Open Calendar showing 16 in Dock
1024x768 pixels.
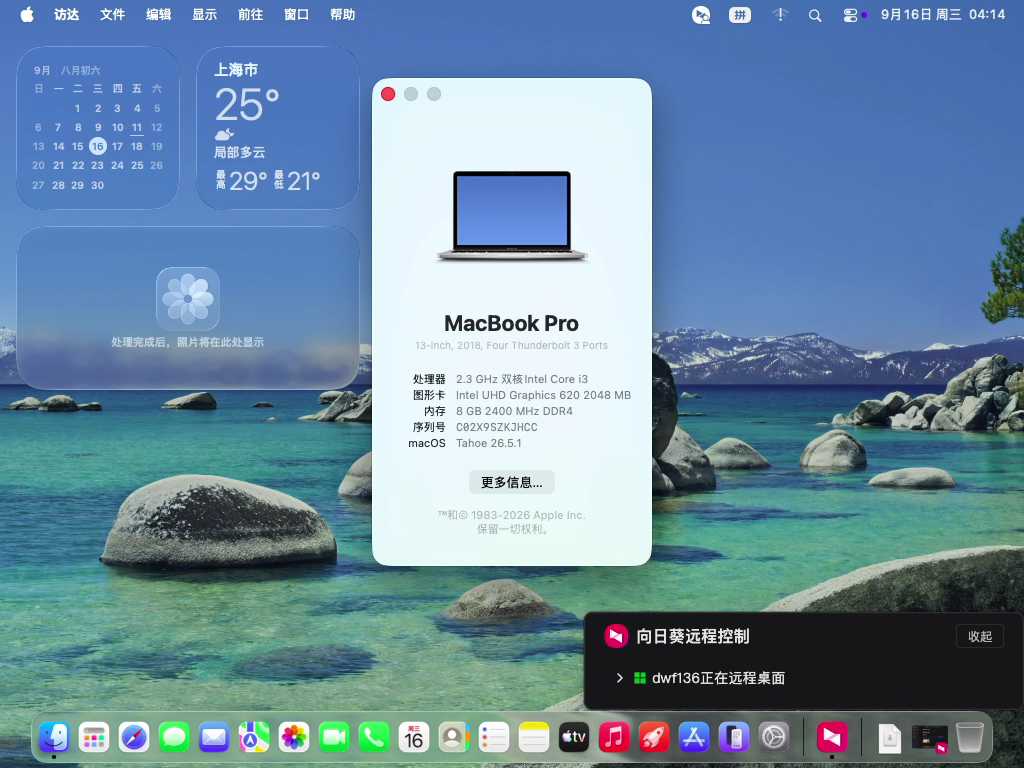pyautogui.click(x=414, y=738)
